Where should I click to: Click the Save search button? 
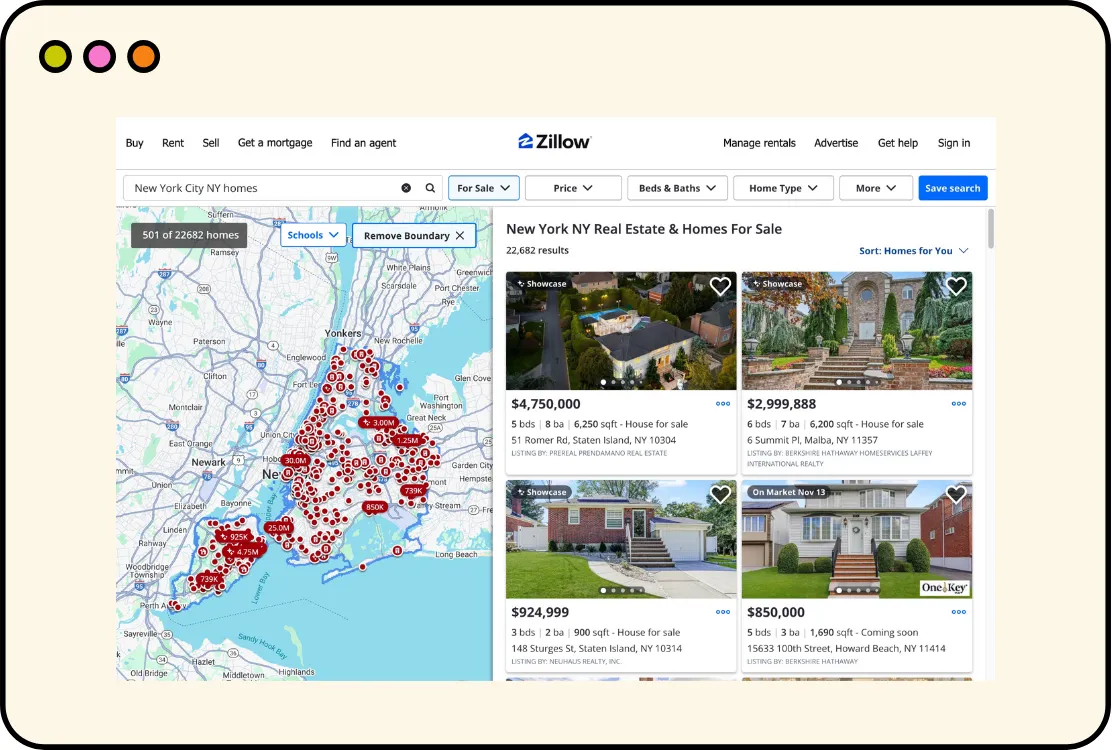click(x=952, y=188)
